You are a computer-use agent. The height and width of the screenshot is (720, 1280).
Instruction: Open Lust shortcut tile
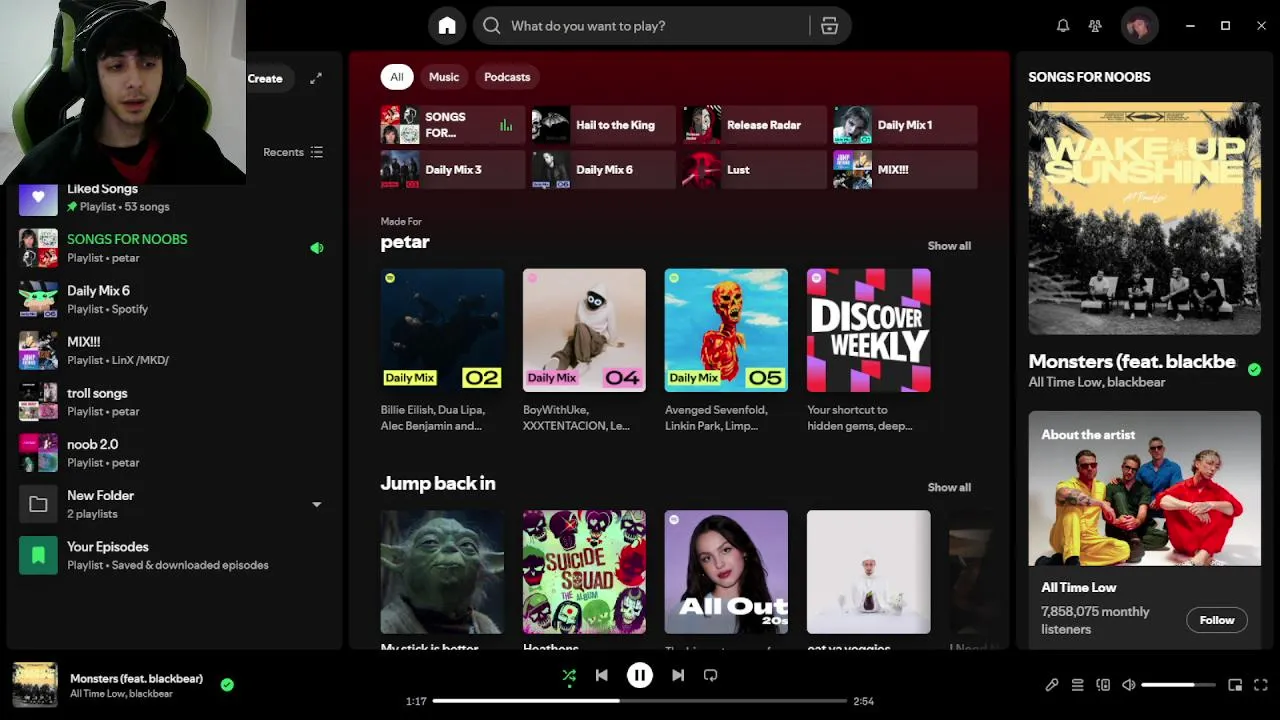pos(754,170)
